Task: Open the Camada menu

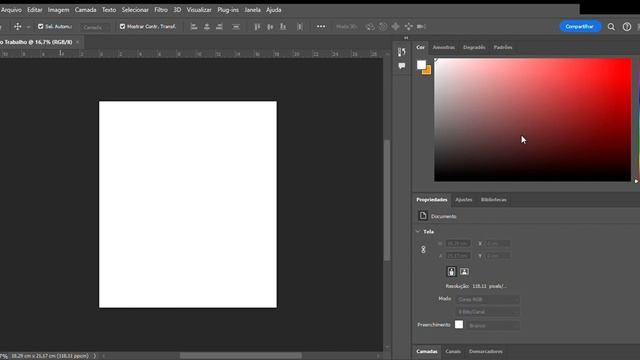Action: pyautogui.click(x=85, y=10)
